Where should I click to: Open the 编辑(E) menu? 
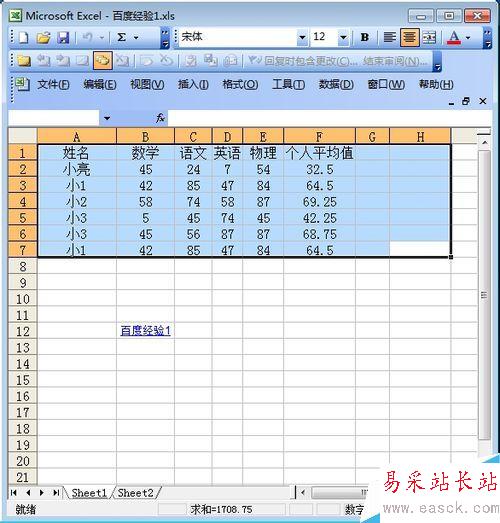click(100, 85)
